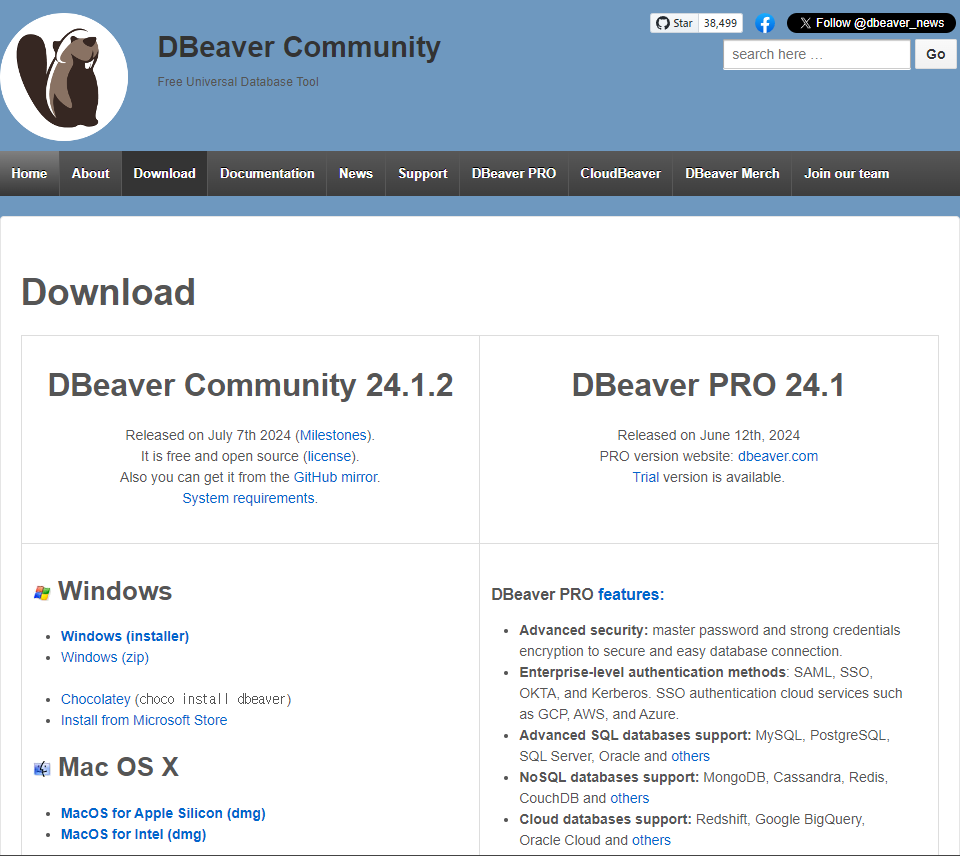This screenshot has width=960, height=856.
Task: Click the Advanced security: feature text
Action: click(x=583, y=631)
